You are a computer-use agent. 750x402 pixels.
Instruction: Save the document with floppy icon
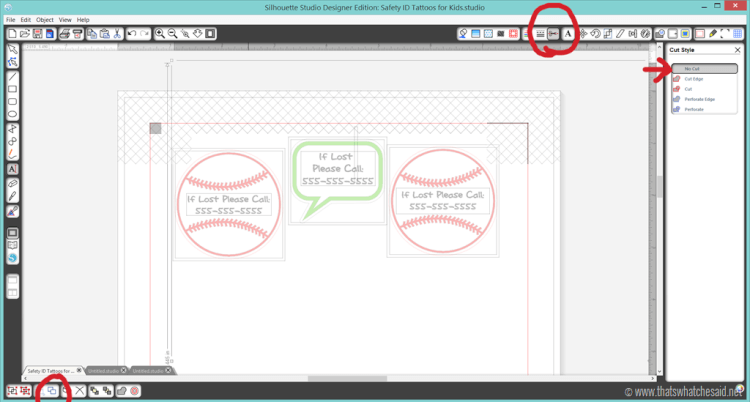click(37, 34)
